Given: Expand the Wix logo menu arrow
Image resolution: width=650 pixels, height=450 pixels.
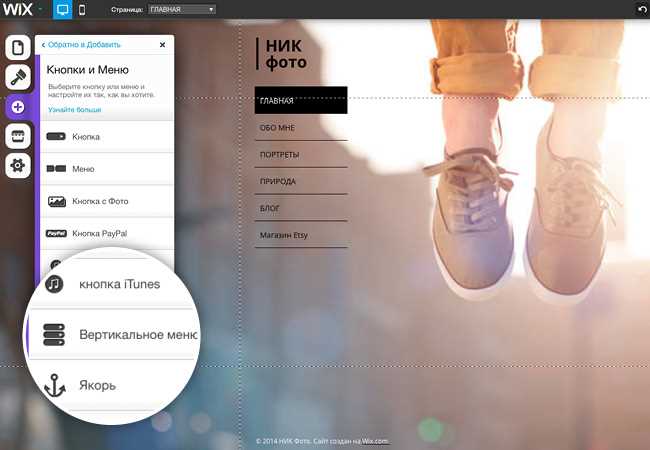Looking at the screenshot, I should [x=40, y=9].
